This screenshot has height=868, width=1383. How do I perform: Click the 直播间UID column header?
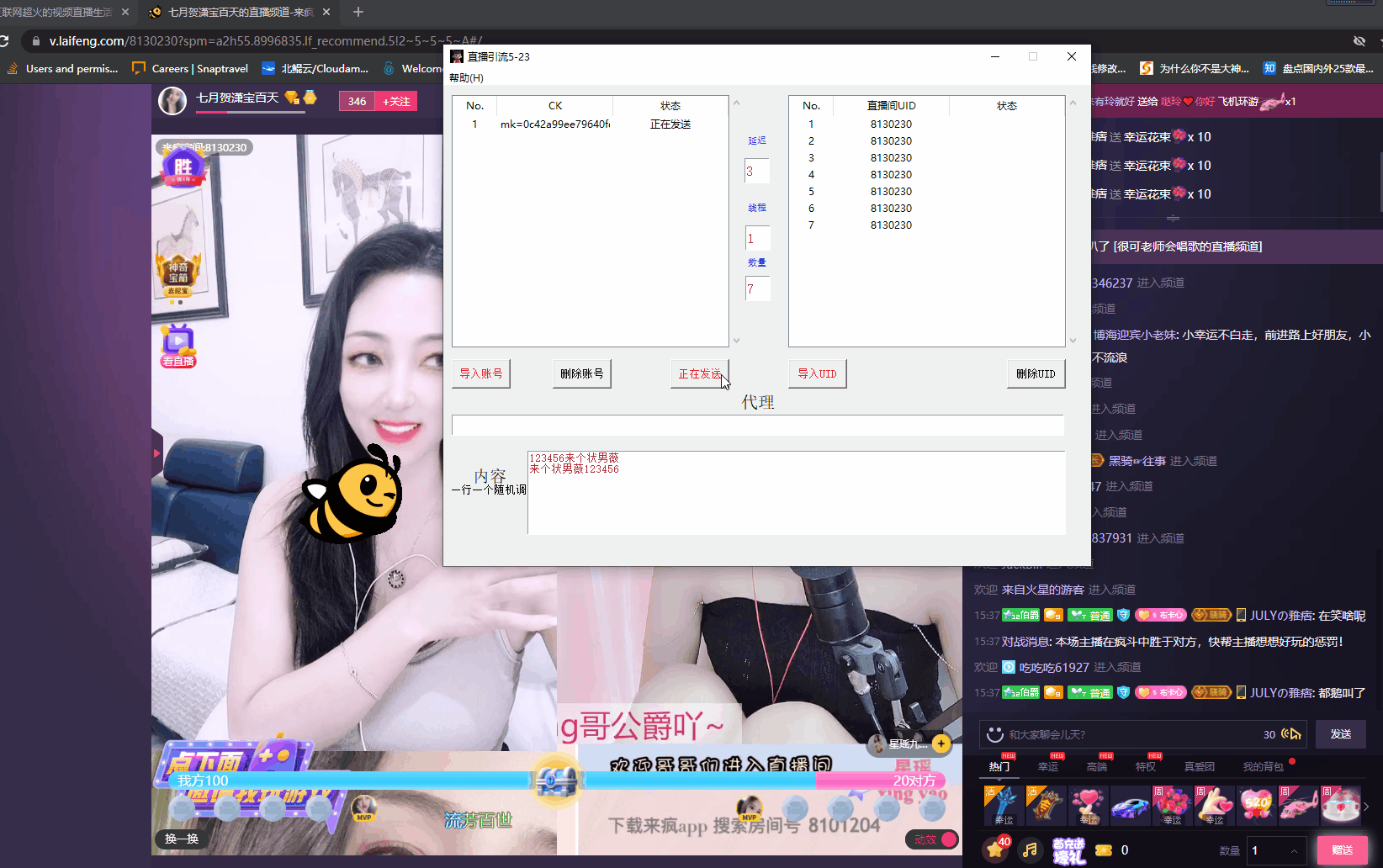click(x=891, y=106)
